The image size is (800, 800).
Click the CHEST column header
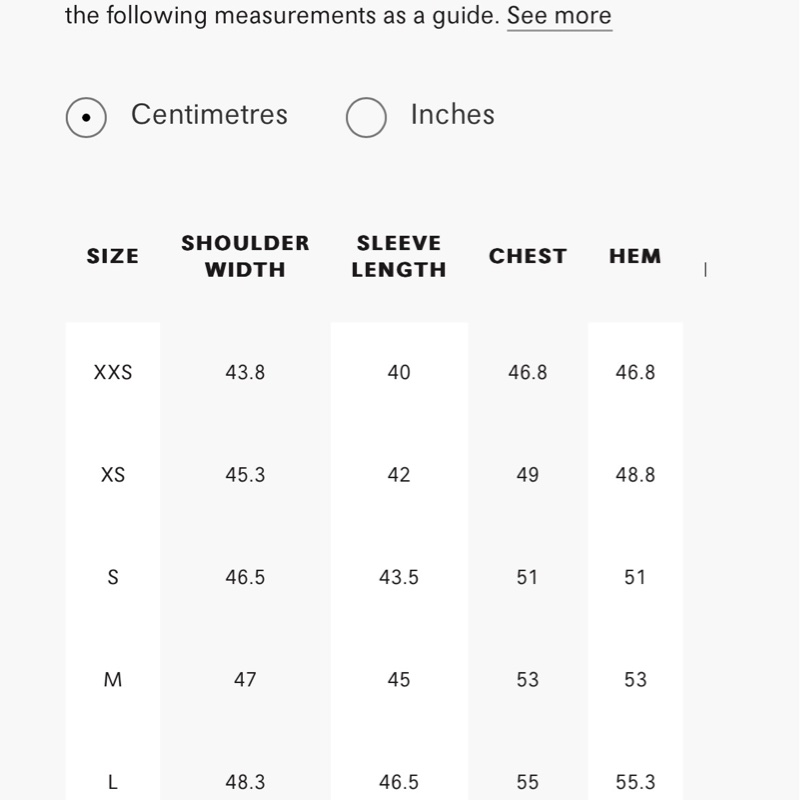528,256
